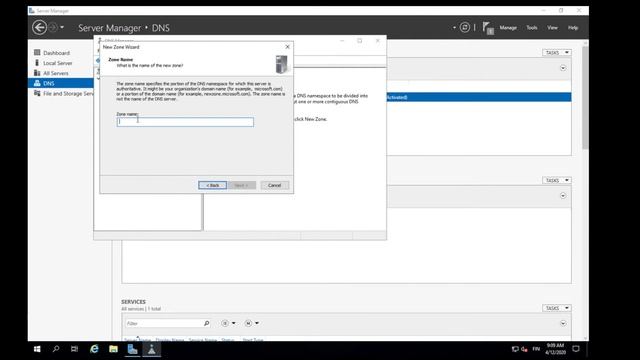640x360 pixels.
Task: Click the File and Storage Services icon
Action: click(x=37, y=93)
